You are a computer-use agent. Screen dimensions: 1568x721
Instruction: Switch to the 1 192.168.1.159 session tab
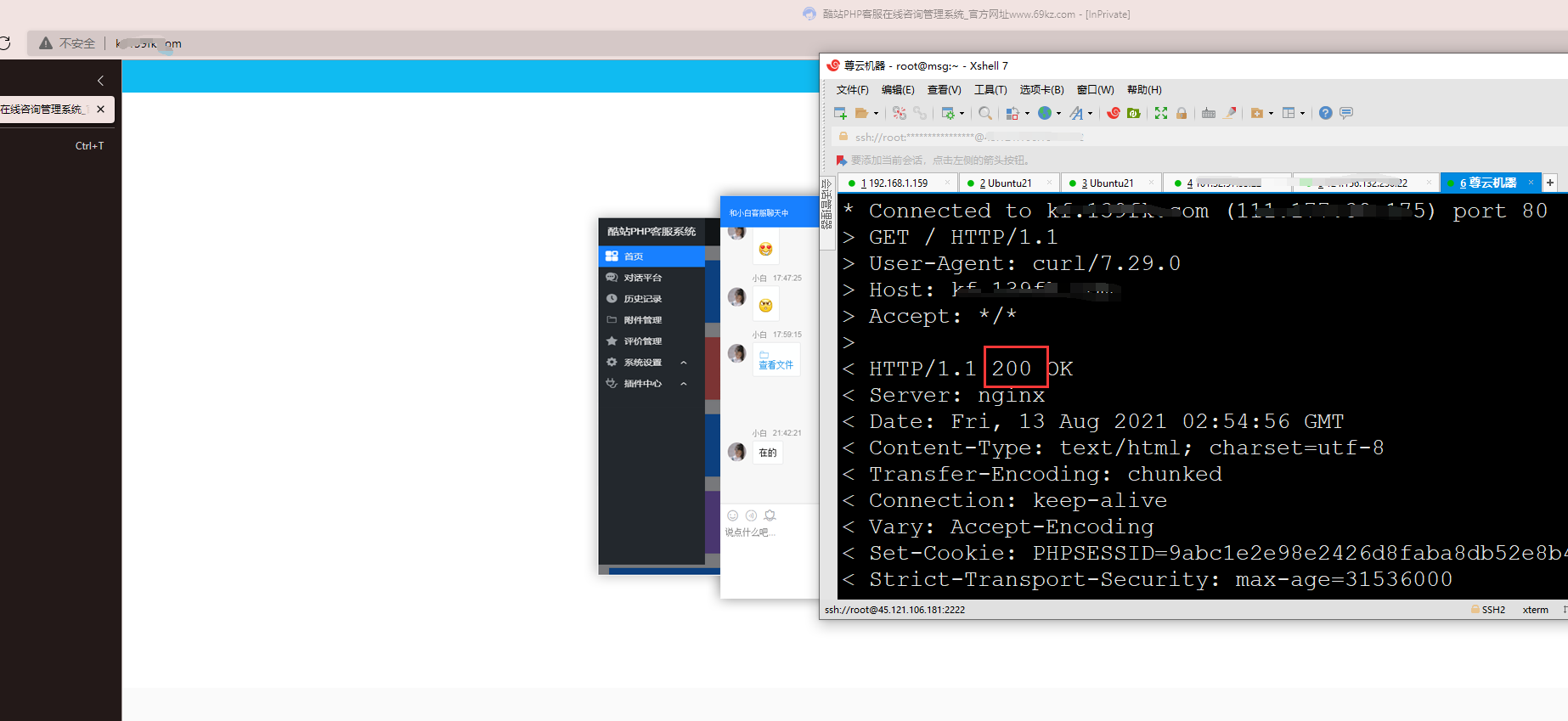pos(898,183)
